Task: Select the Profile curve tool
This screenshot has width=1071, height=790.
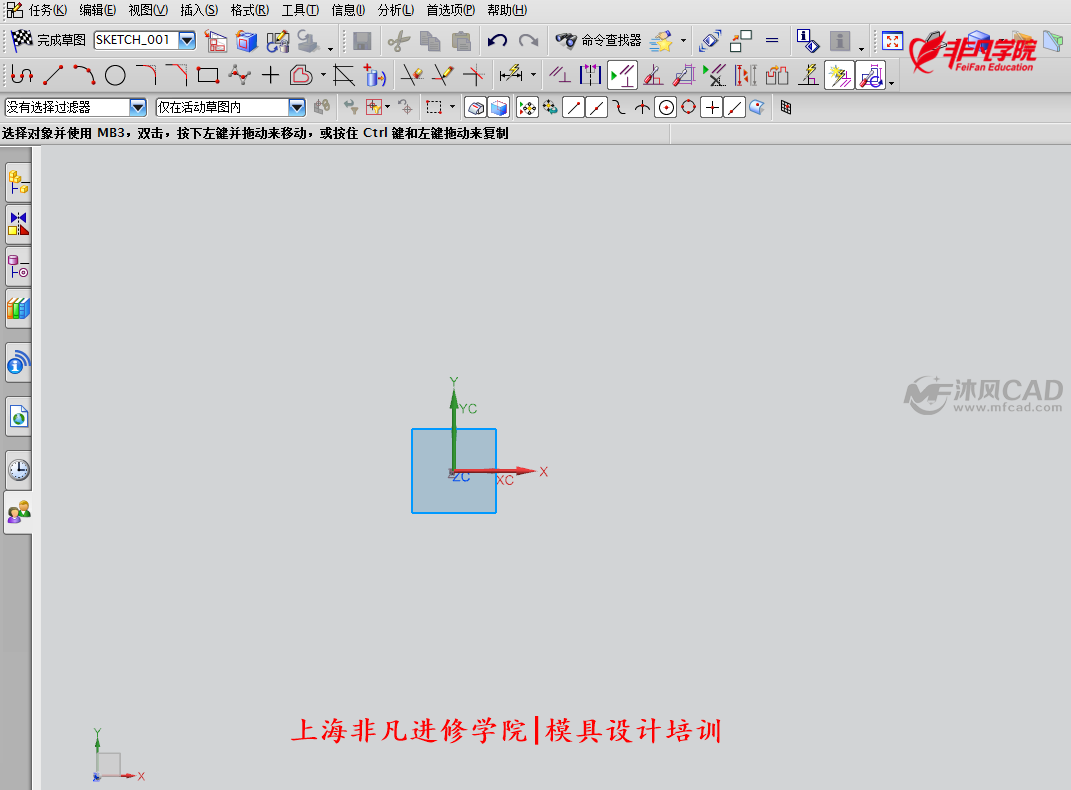Action: [22, 75]
